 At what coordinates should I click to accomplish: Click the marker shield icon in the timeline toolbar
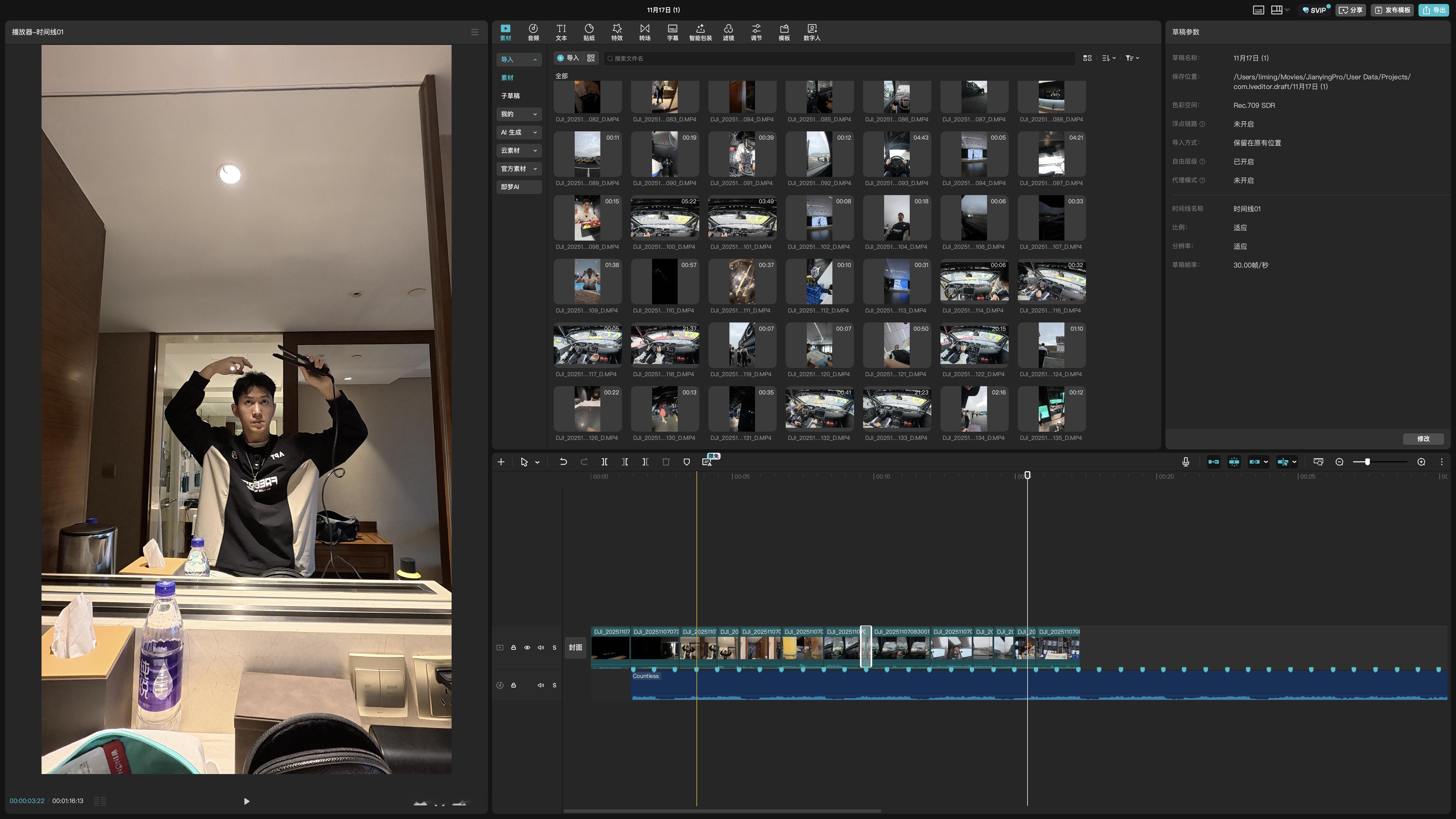point(686,462)
